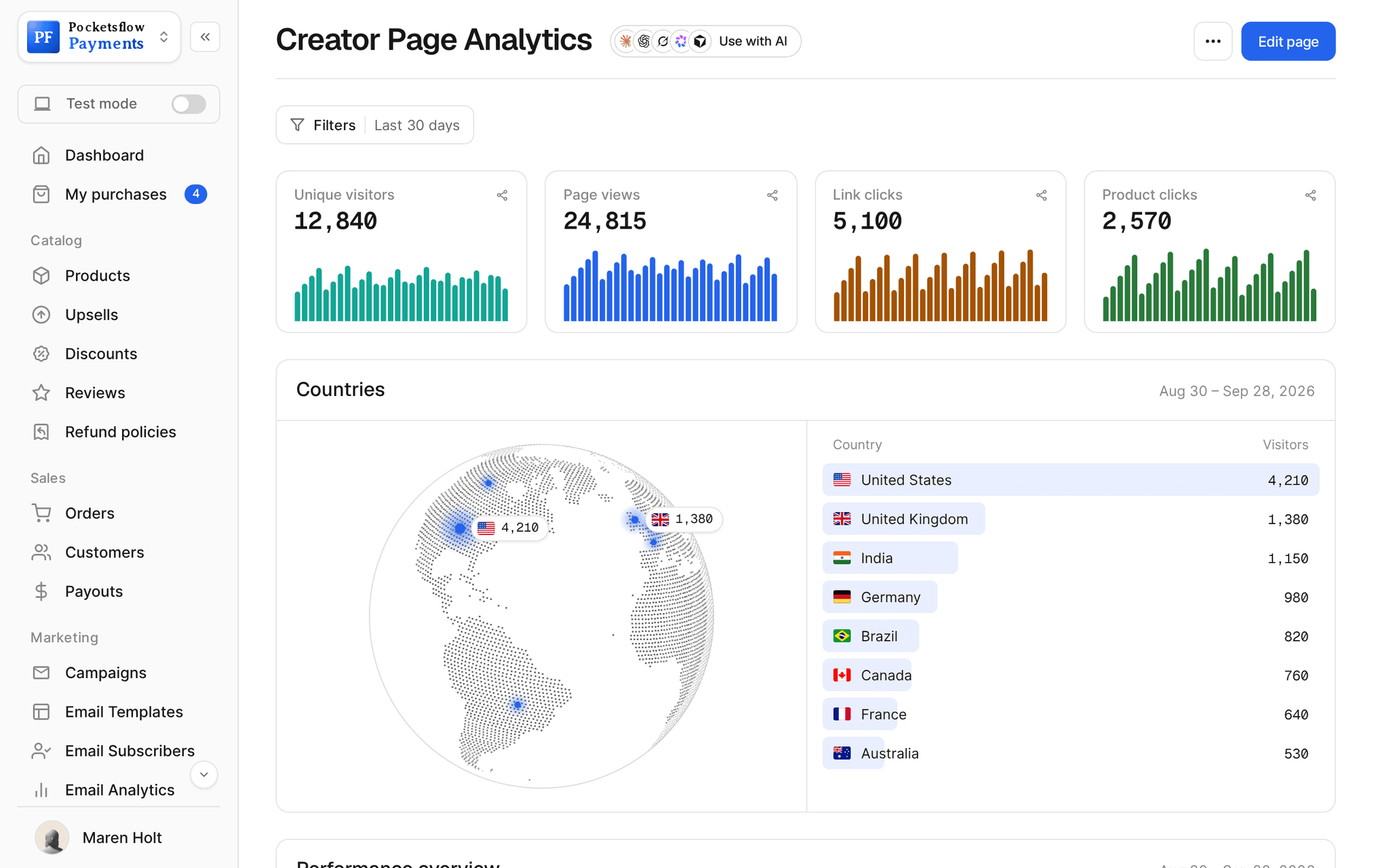Click the Edit page button
The image size is (1389, 868).
click(x=1288, y=41)
